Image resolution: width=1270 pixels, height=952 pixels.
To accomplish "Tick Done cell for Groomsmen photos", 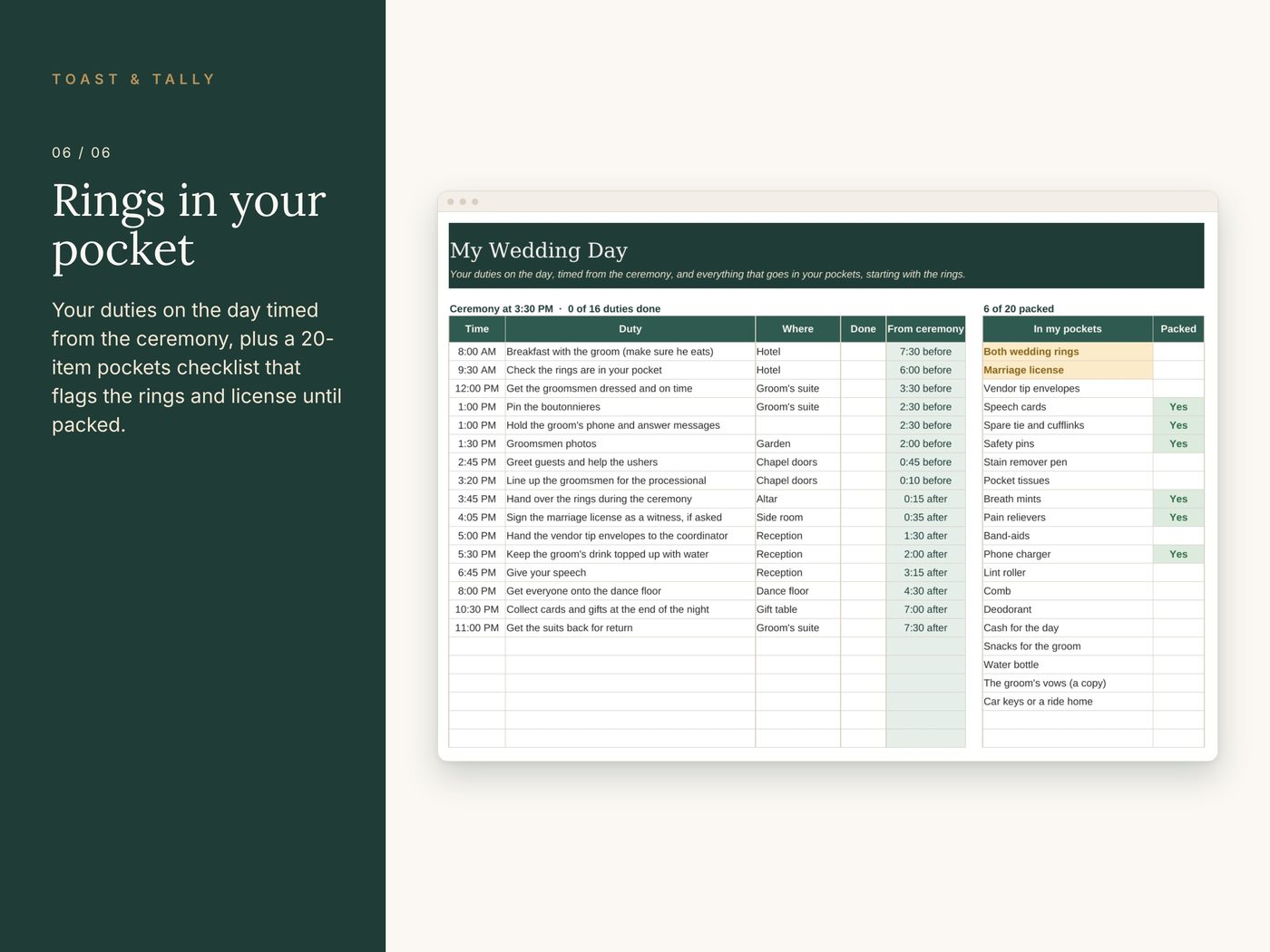I will (x=864, y=443).
